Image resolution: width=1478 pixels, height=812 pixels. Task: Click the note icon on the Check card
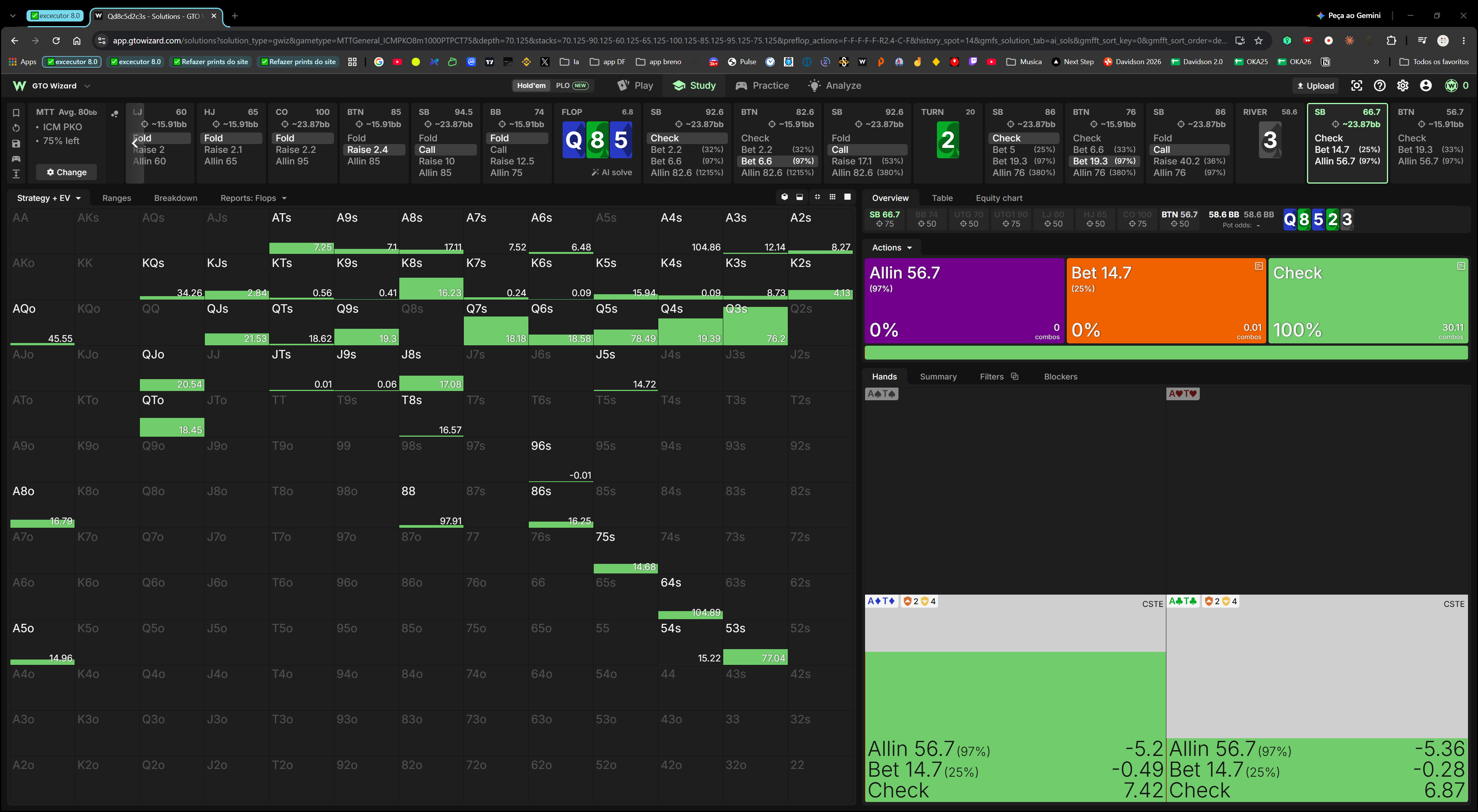[1460, 266]
